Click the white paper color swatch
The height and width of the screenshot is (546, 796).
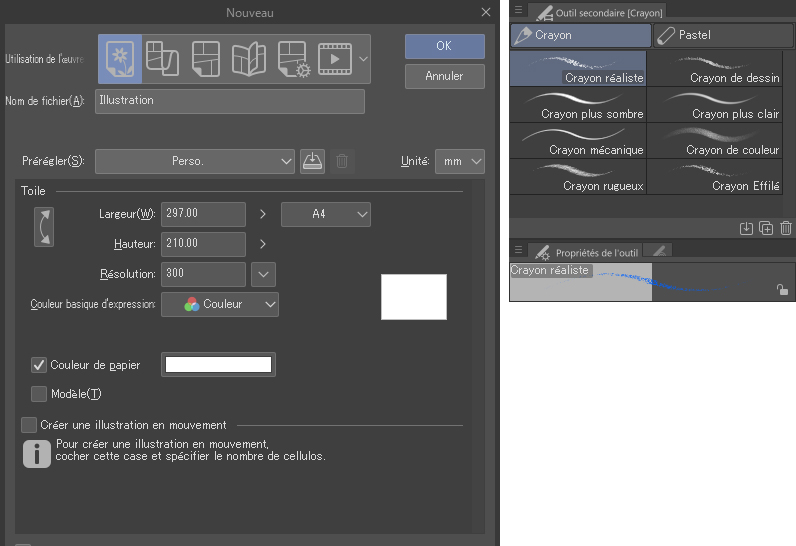(x=219, y=365)
